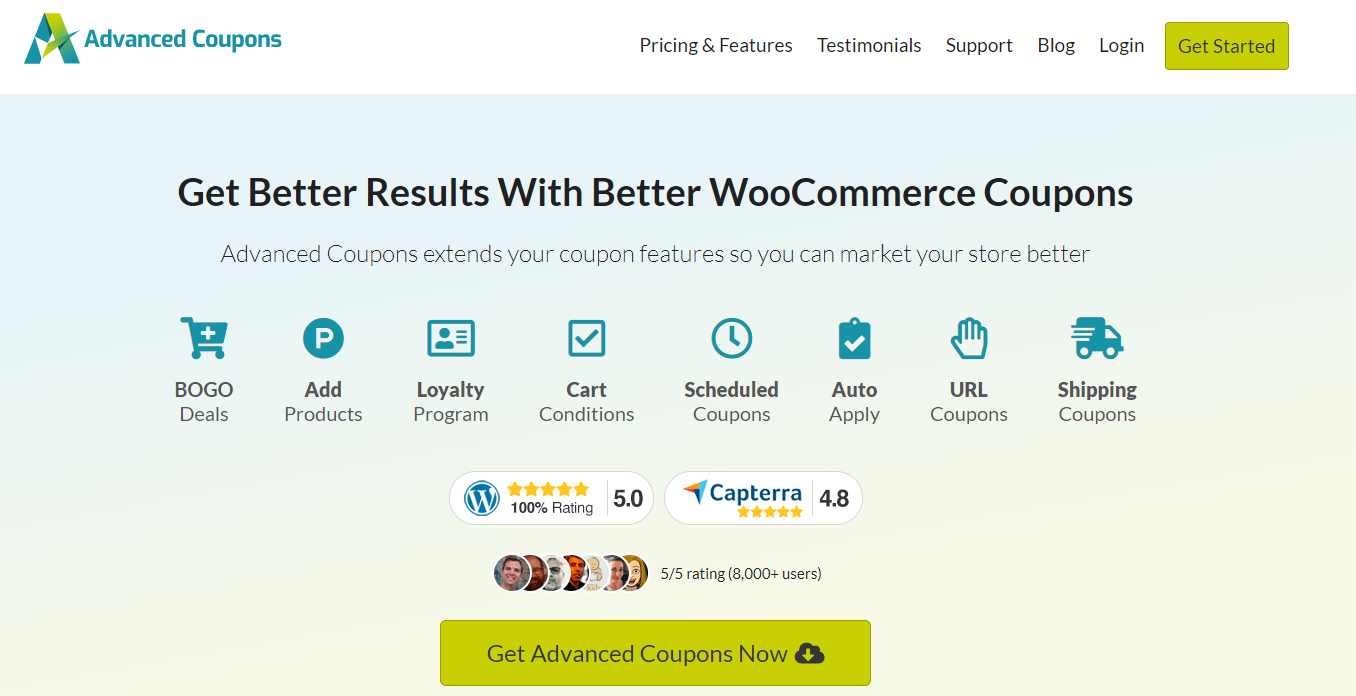1356x696 pixels.
Task: Click the Advanced Coupons logo
Action: pos(152,39)
